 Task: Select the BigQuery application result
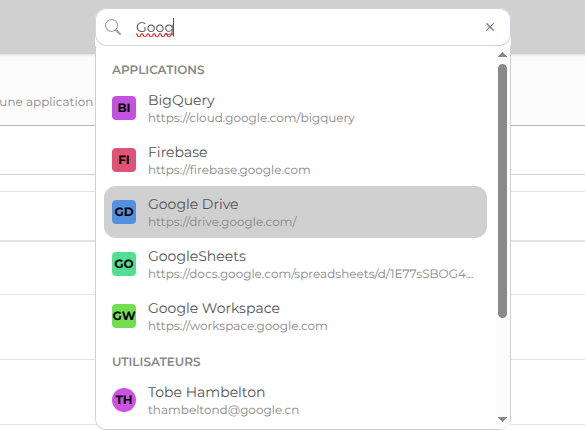coord(295,108)
